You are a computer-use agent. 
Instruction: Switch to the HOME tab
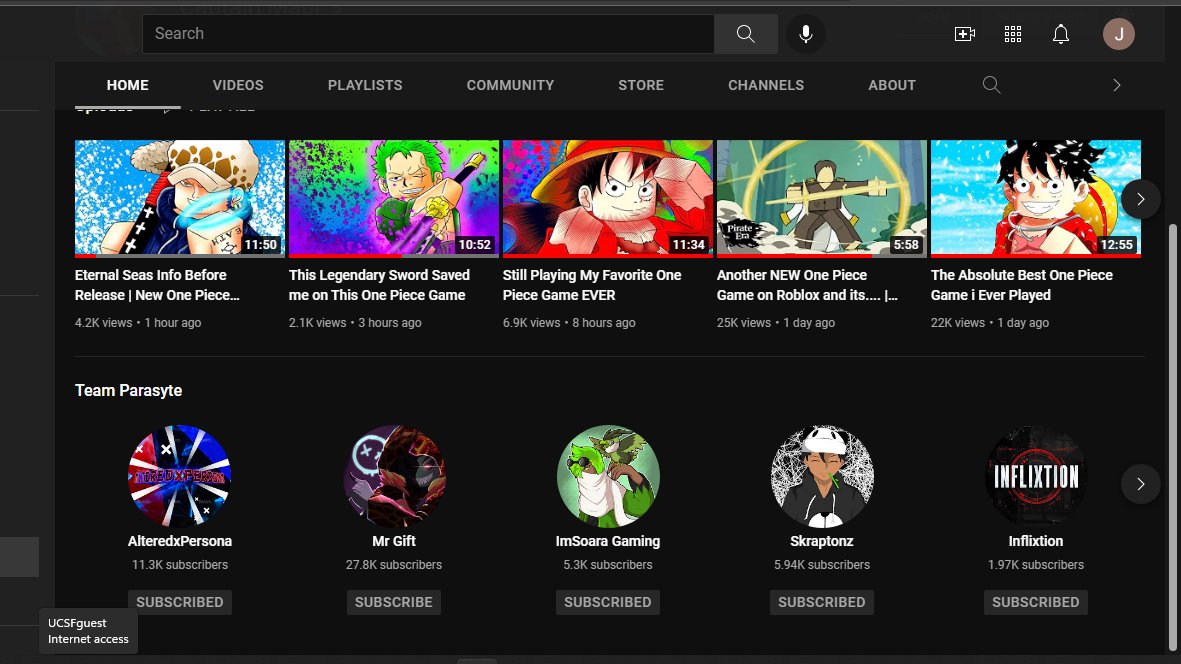tap(127, 85)
